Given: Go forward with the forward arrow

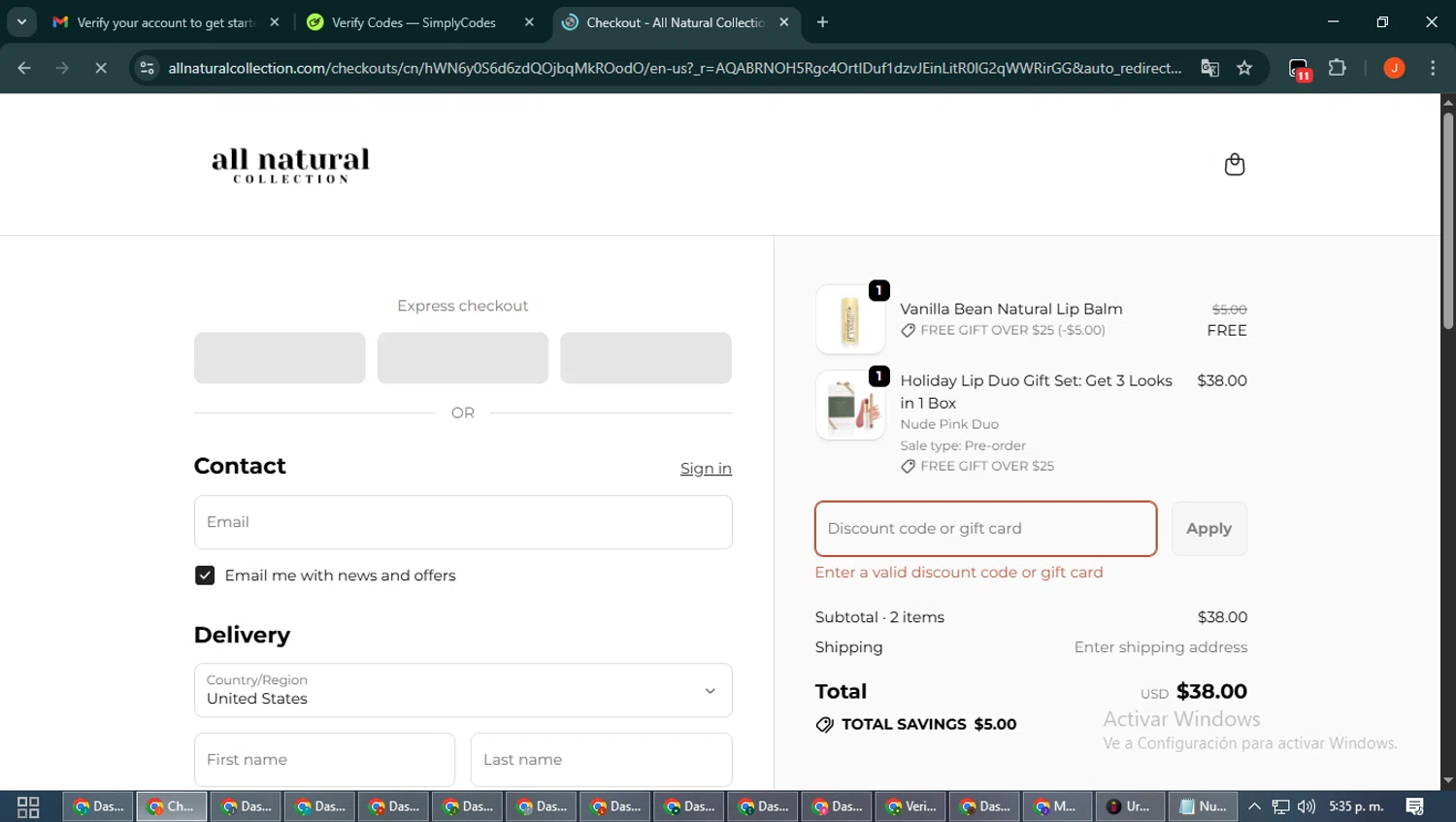Looking at the screenshot, I should tap(62, 68).
